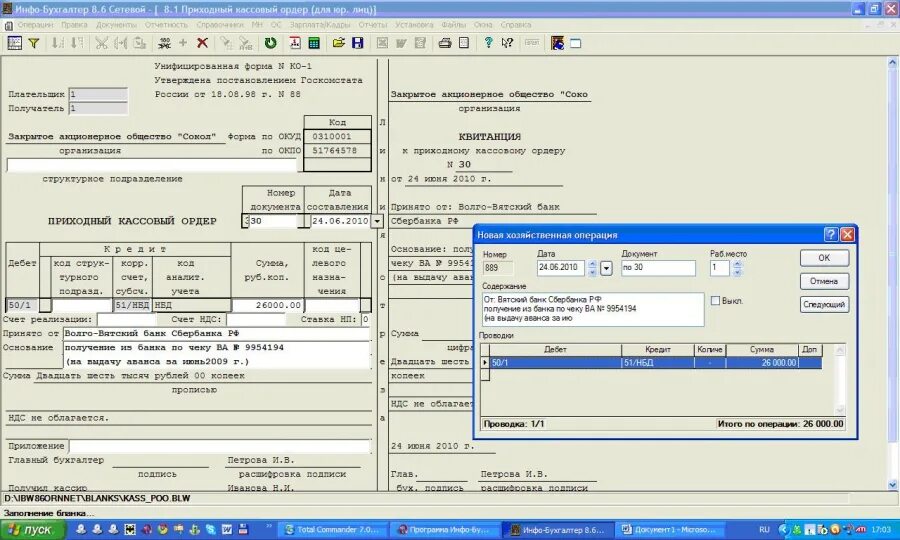Viewport: 900px width, 540px height.
Task: Click the paste clipboard toolbar icon
Action: click(x=139, y=43)
